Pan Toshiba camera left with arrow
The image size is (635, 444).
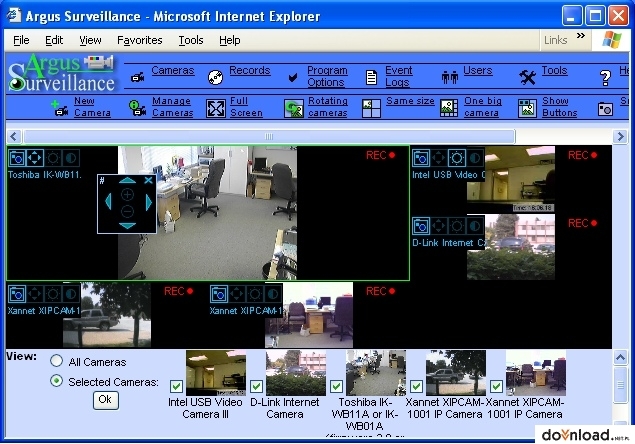[108, 202]
